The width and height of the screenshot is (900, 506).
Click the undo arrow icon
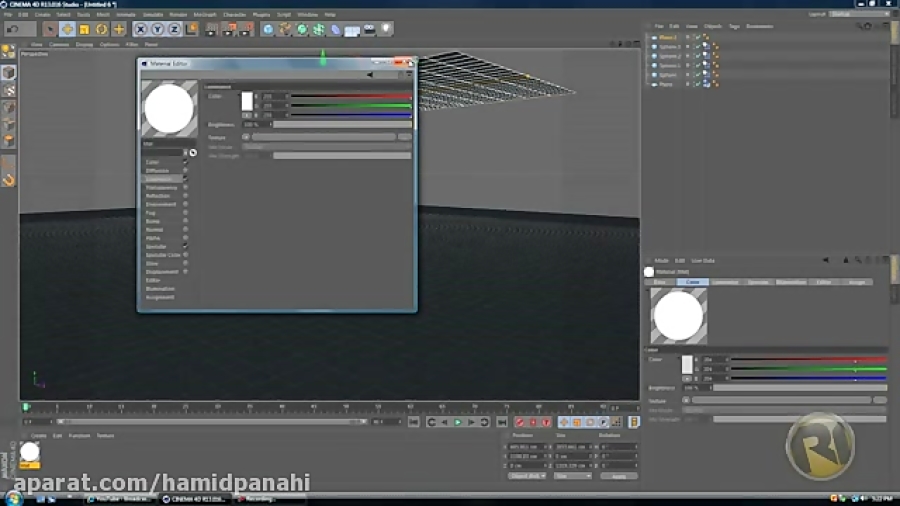[x=13, y=29]
